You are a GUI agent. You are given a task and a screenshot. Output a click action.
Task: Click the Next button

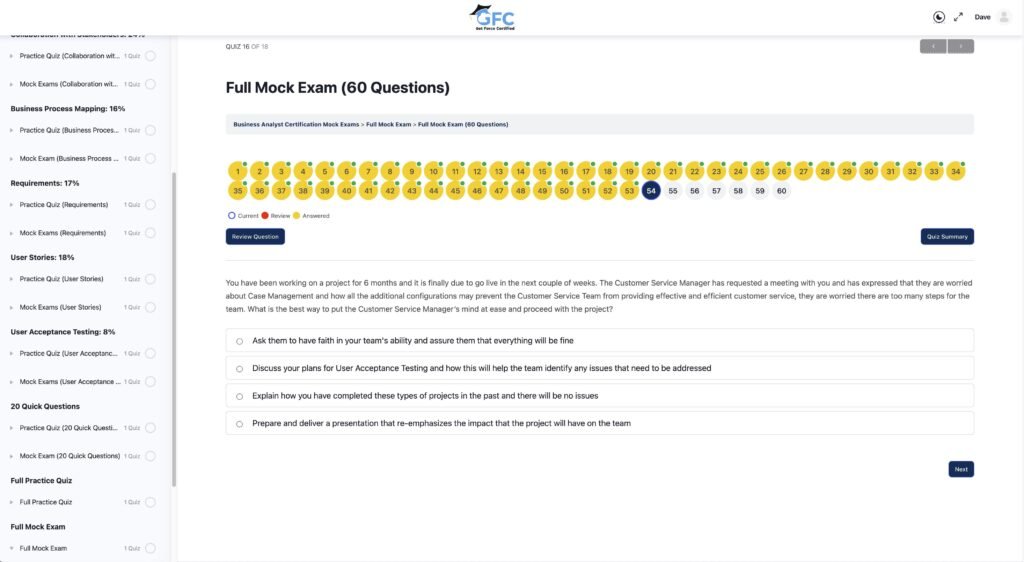[x=961, y=469]
